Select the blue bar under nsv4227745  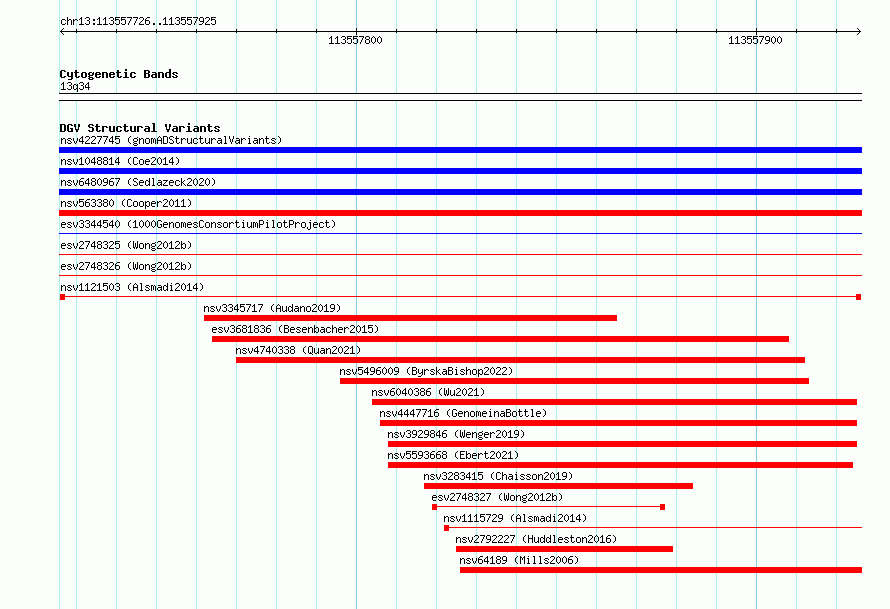[x=460, y=150]
